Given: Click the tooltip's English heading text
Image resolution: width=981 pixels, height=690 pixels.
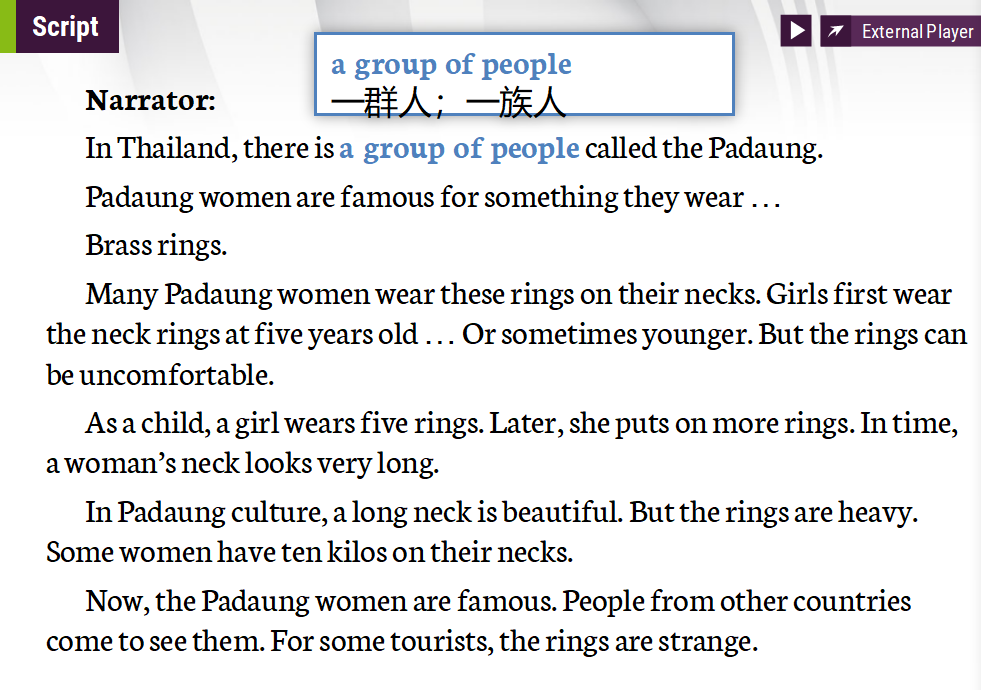Looking at the screenshot, I should [451, 65].
